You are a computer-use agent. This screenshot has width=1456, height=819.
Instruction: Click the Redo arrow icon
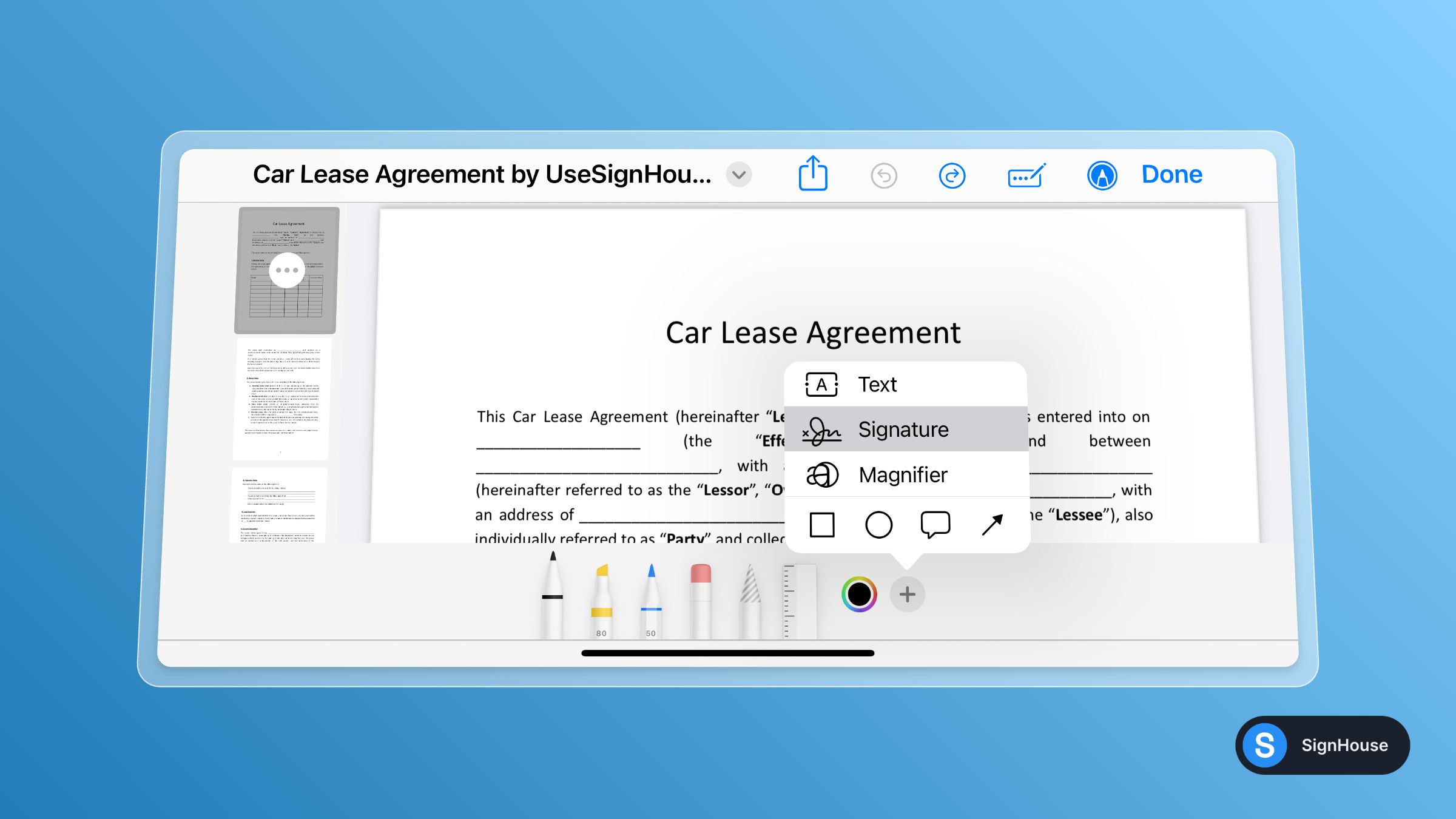click(x=952, y=176)
